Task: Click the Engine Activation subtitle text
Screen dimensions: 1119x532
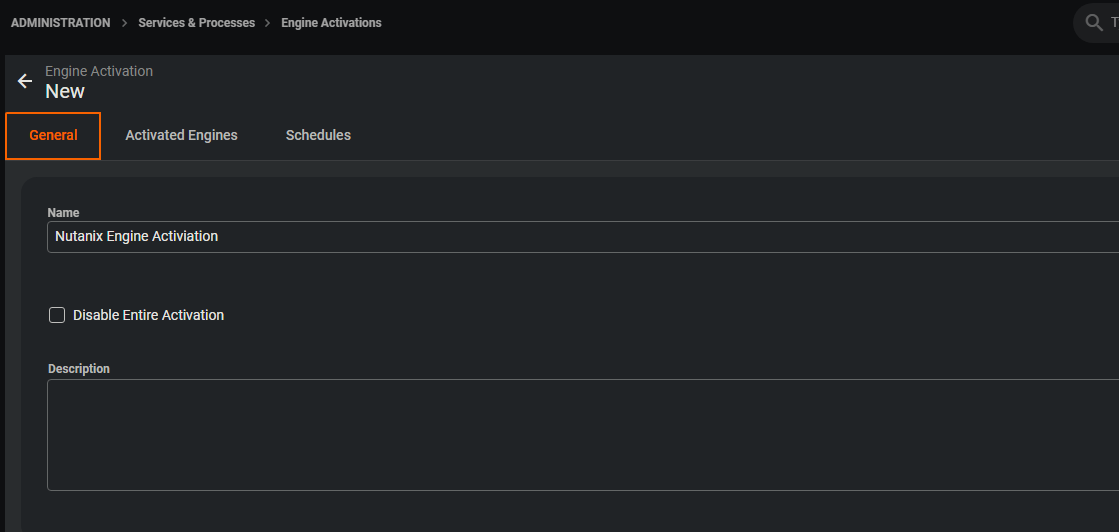Action: click(99, 71)
